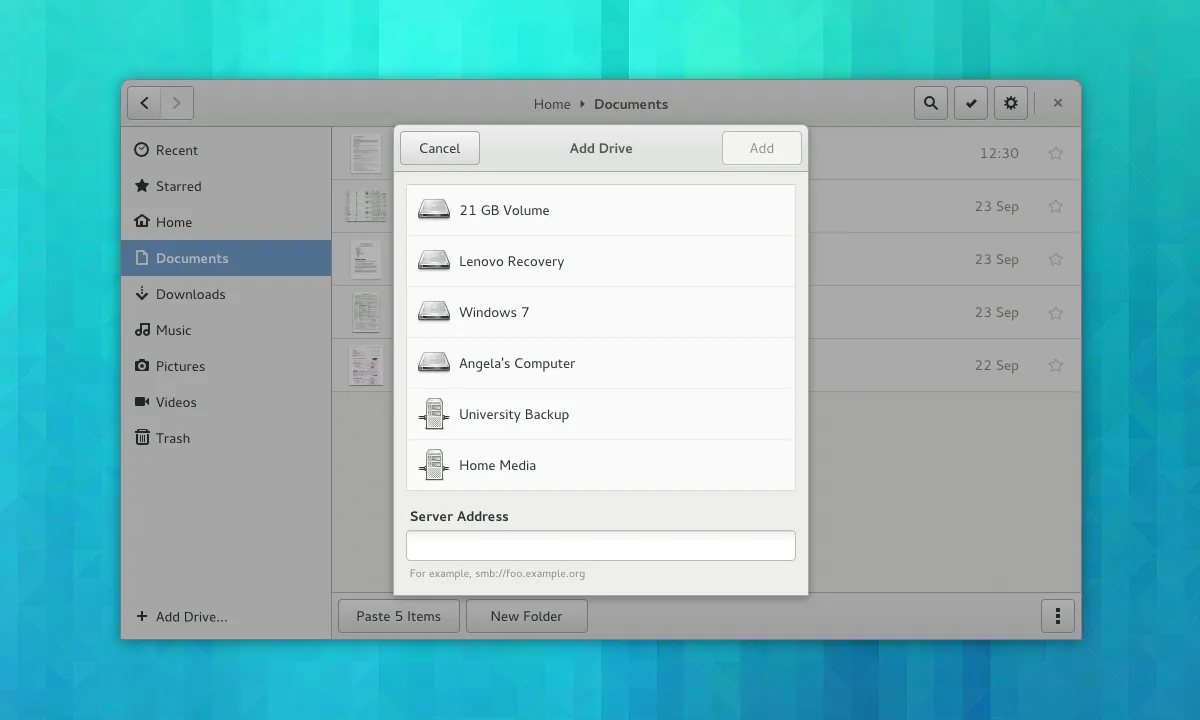Star the topmost 23 Sep file
Image resolution: width=1200 pixels, height=720 pixels.
pos(1055,206)
